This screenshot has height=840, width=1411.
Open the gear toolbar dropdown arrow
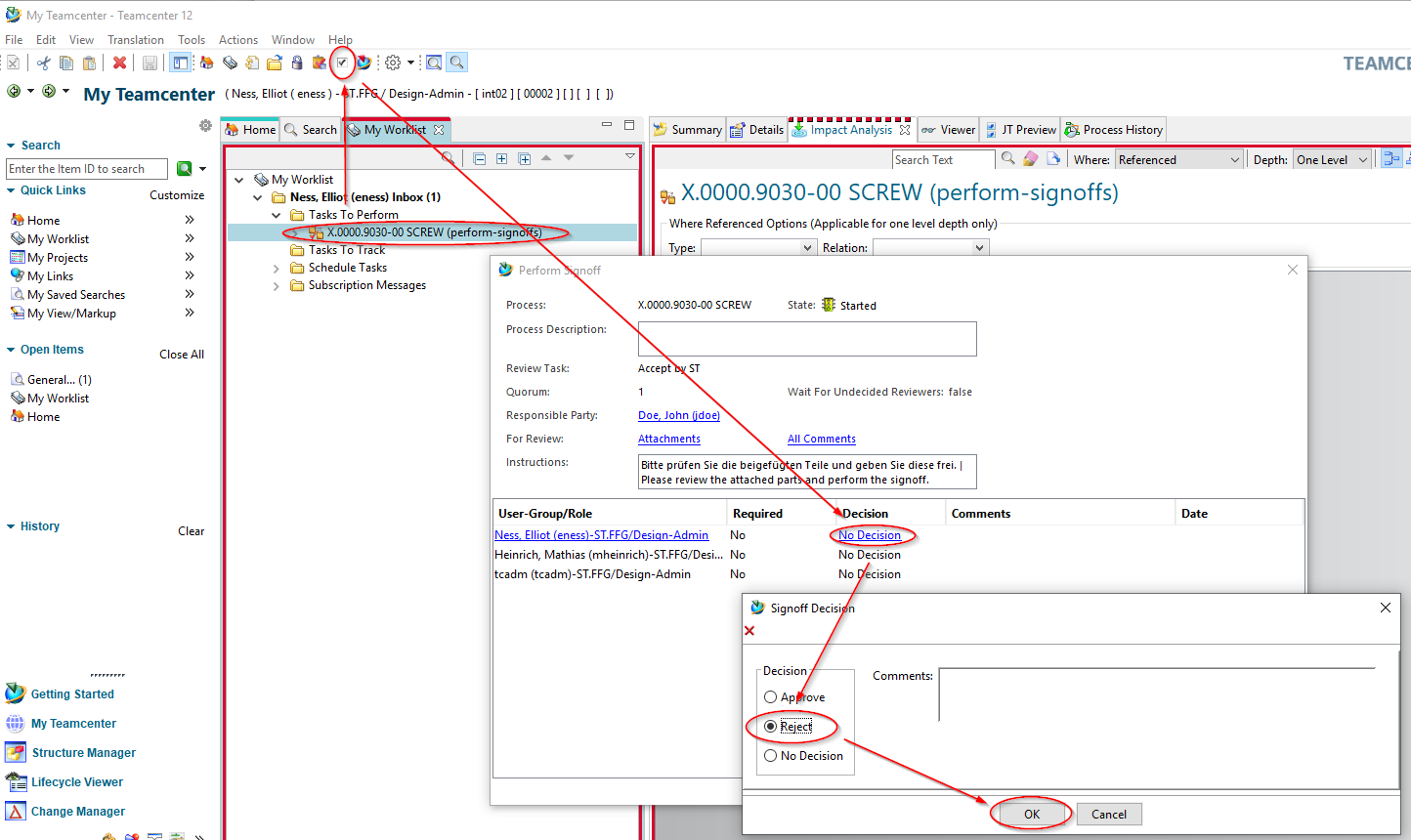410,63
